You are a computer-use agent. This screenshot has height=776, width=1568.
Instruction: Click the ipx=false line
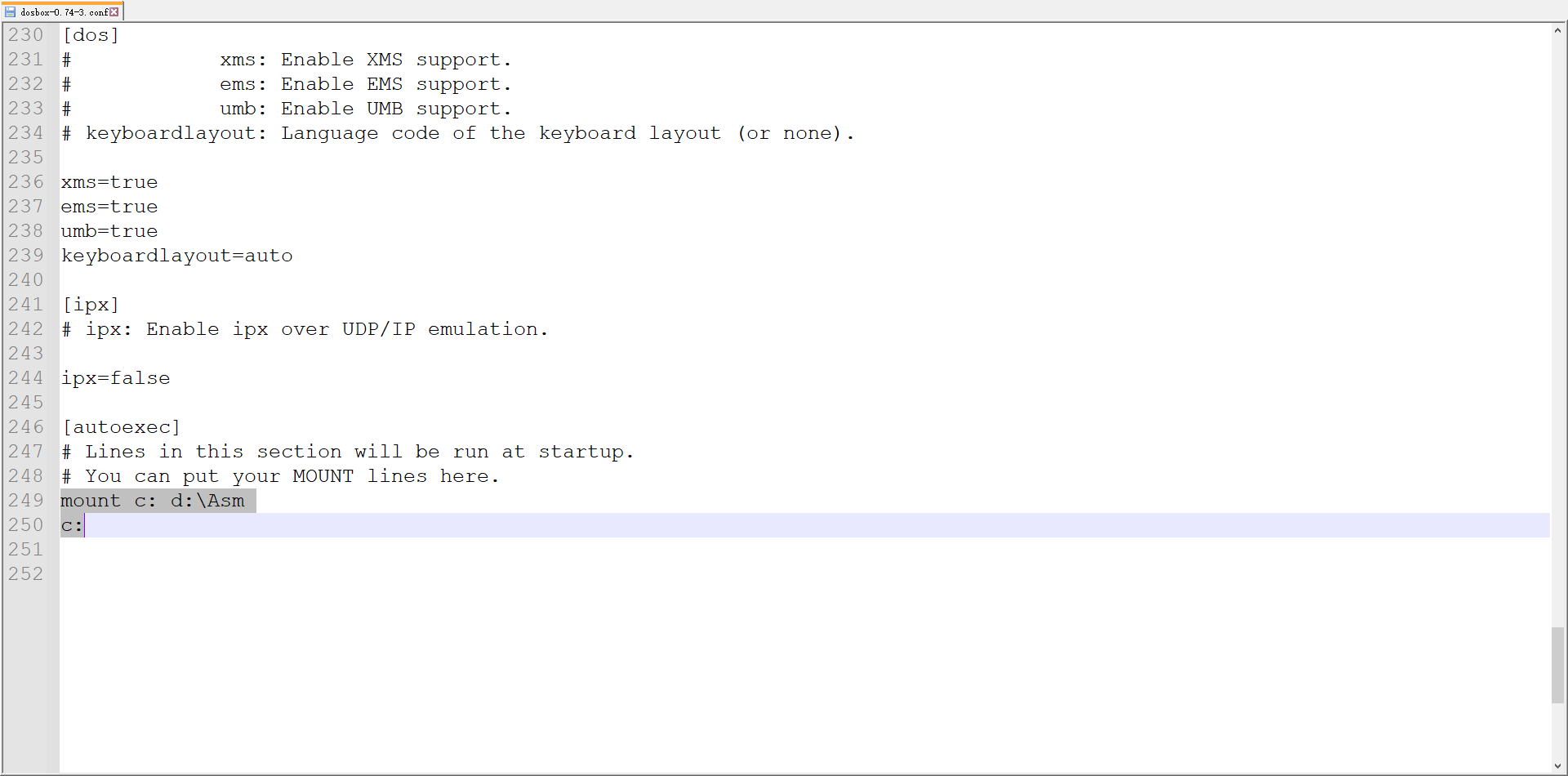click(x=116, y=378)
